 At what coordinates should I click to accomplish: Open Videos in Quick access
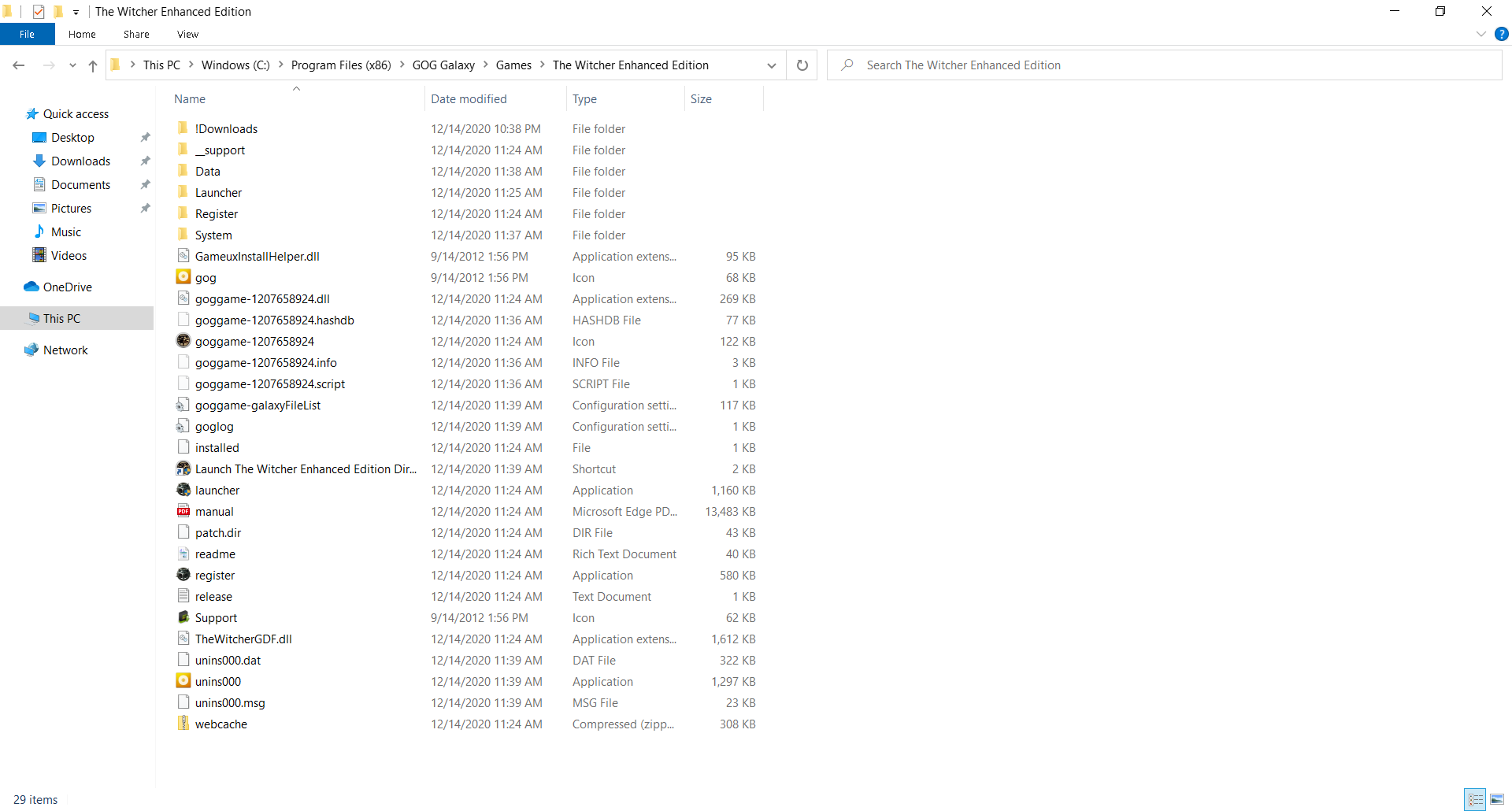[69, 256]
